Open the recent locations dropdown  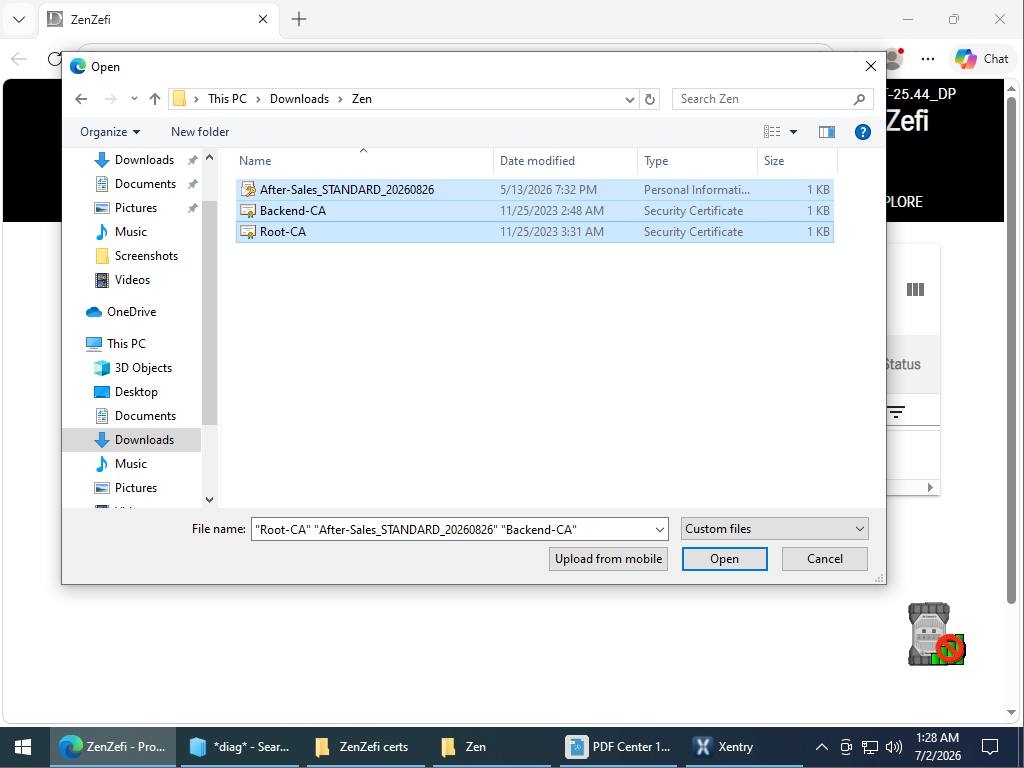click(134, 99)
